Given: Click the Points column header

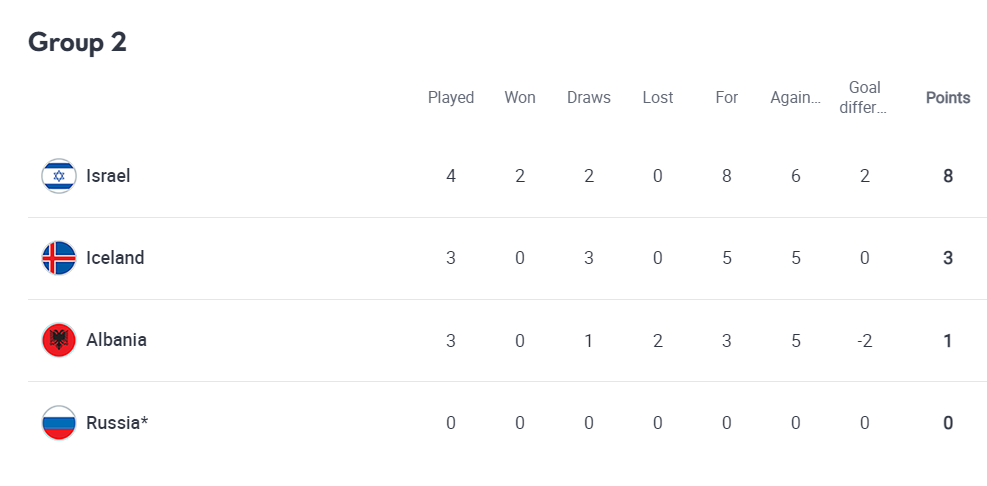Looking at the screenshot, I should [x=948, y=98].
